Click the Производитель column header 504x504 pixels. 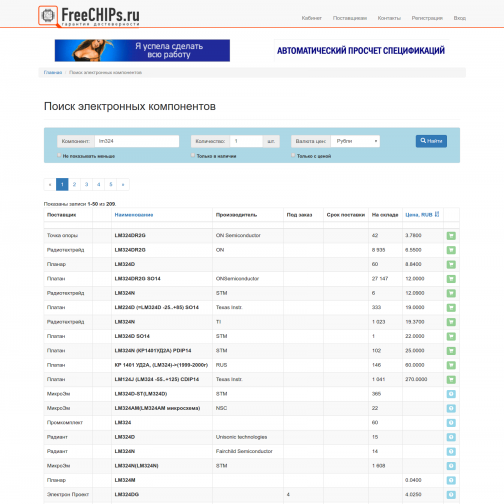tap(236, 215)
